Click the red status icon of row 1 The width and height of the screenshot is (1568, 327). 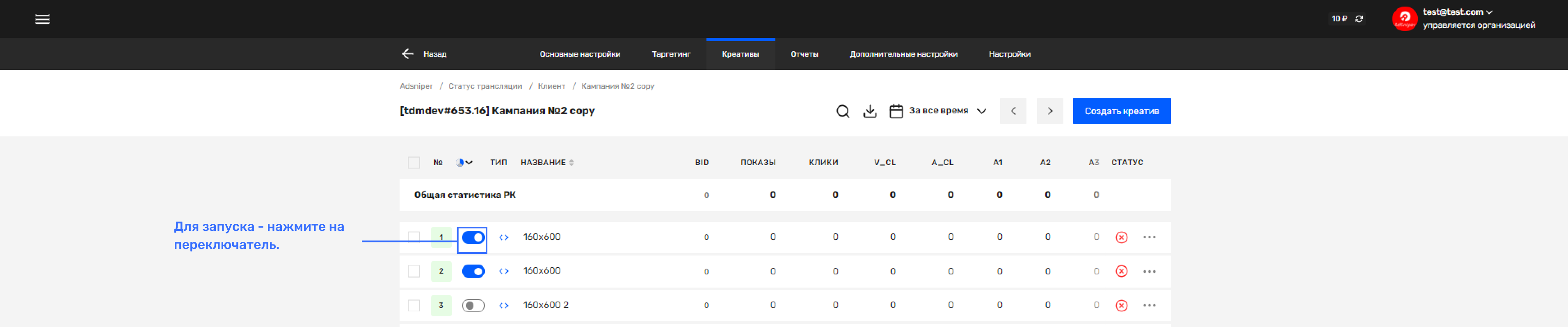pos(1121,237)
